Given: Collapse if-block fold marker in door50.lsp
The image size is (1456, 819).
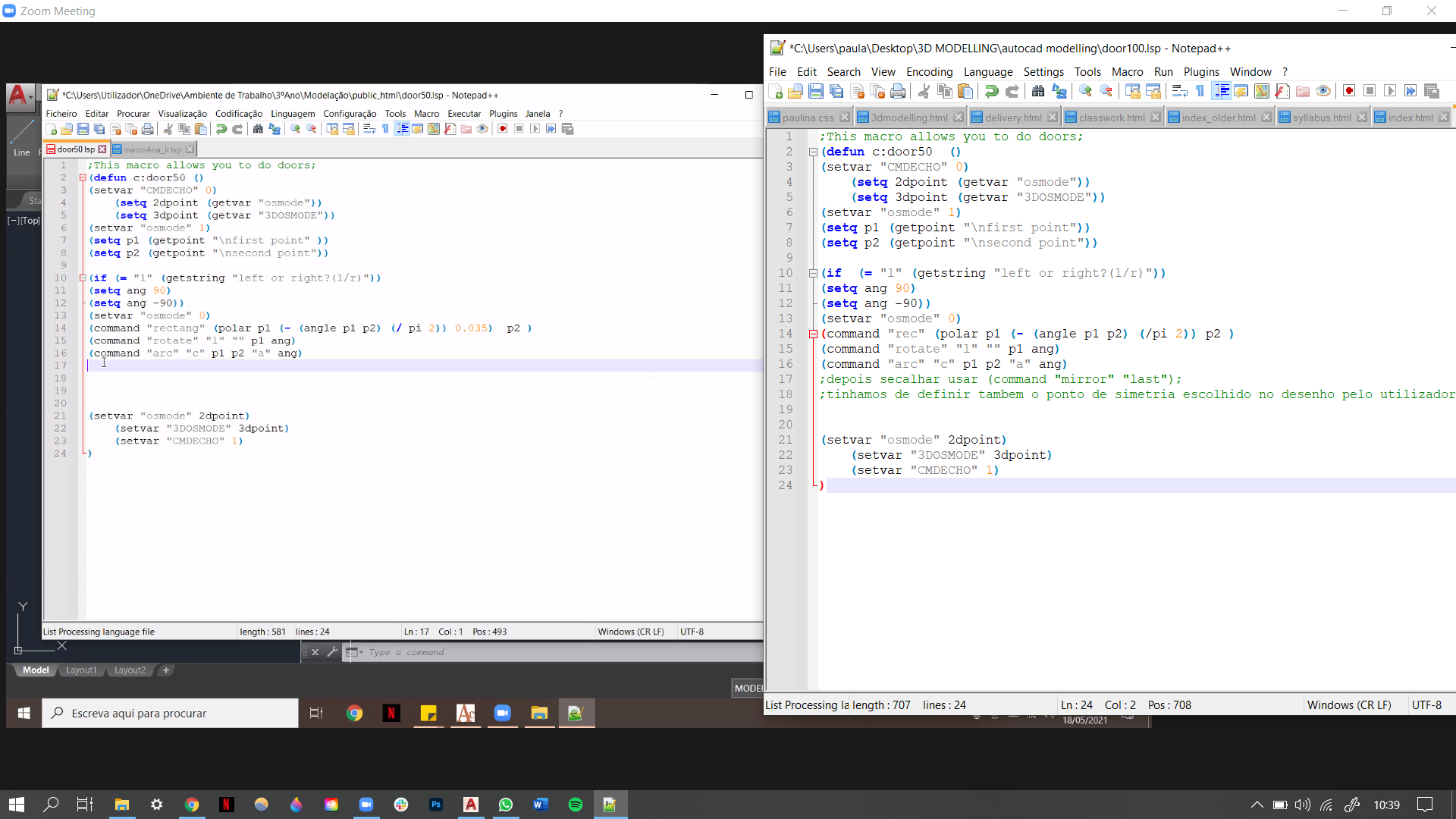Looking at the screenshot, I should pos(83,278).
